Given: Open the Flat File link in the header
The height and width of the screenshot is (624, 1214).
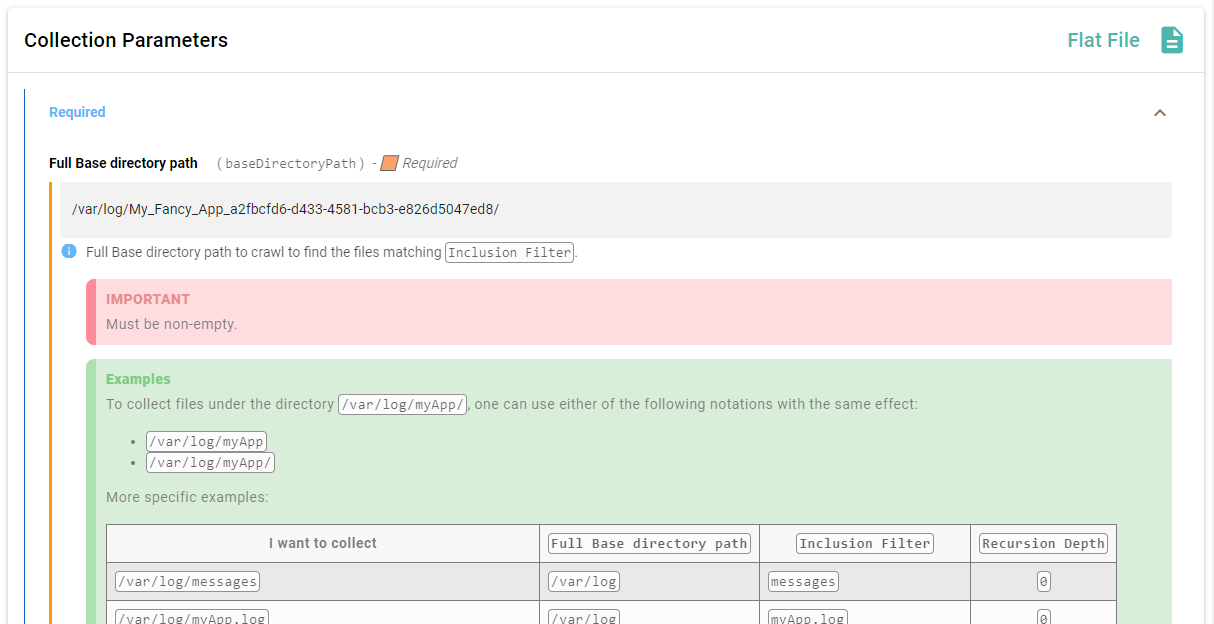Looking at the screenshot, I should (x=1103, y=39).
